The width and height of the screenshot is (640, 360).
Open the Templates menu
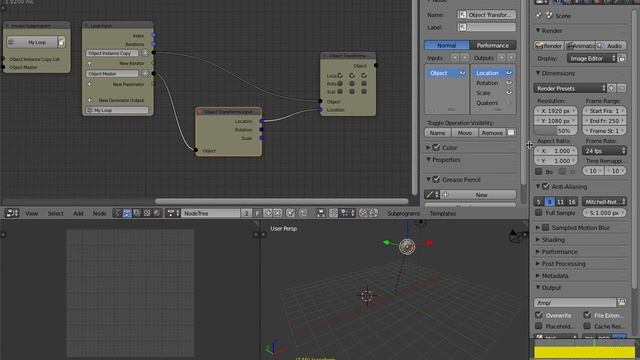tap(442, 213)
